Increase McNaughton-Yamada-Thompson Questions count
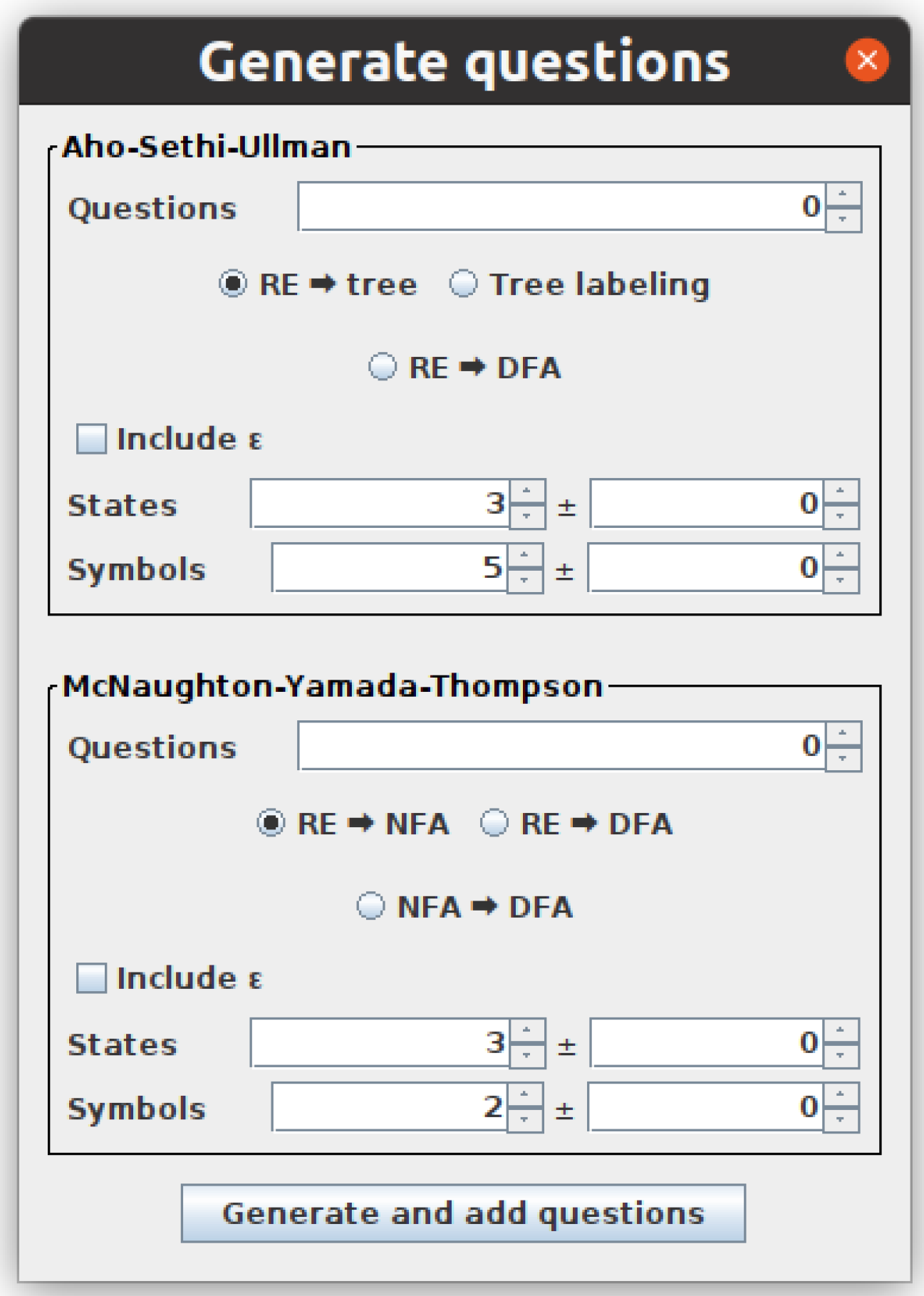 (x=843, y=734)
